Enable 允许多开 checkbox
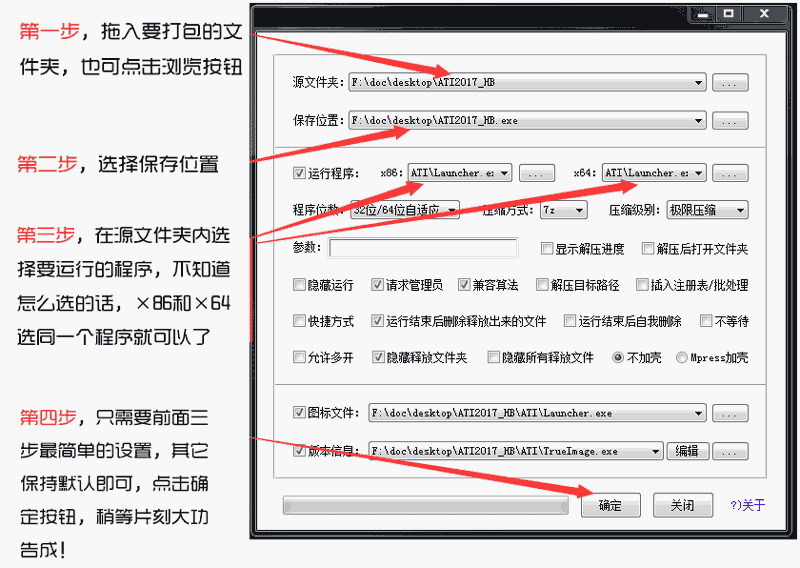The image size is (800, 568). [x=299, y=357]
